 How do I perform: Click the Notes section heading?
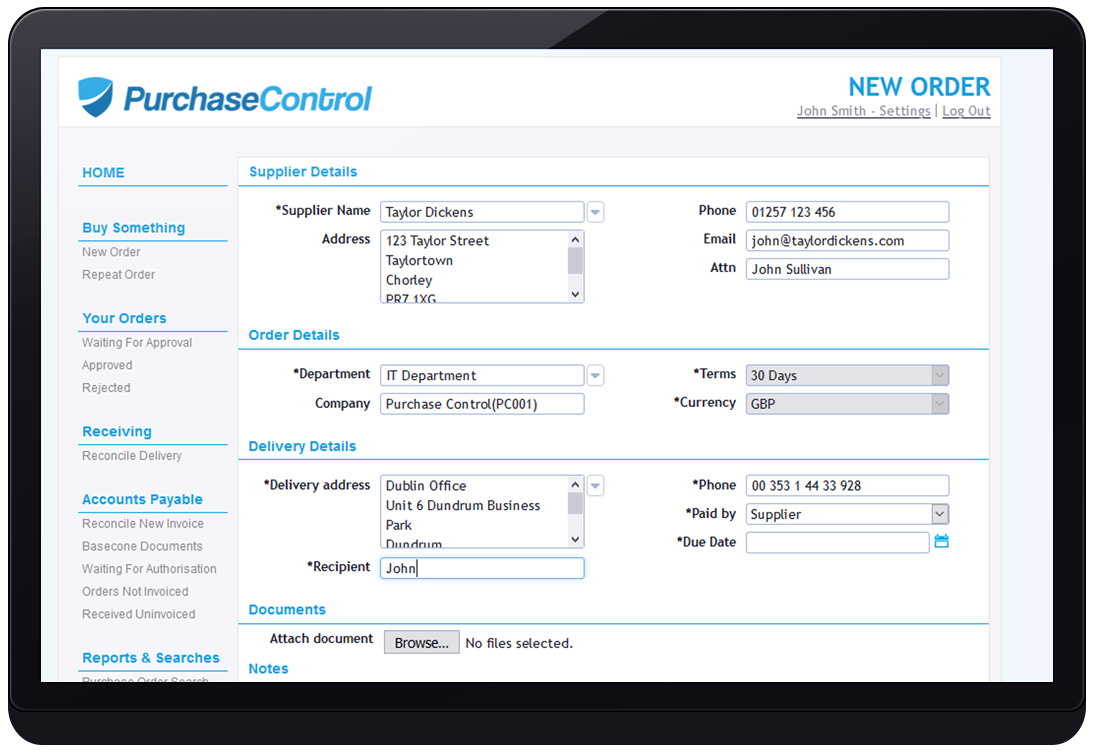coord(268,669)
